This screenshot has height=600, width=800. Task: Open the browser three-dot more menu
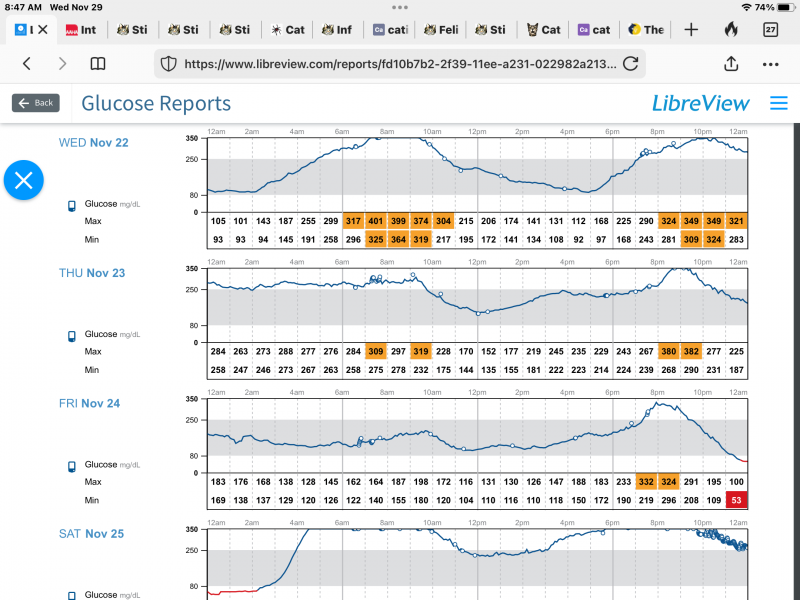point(770,63)
